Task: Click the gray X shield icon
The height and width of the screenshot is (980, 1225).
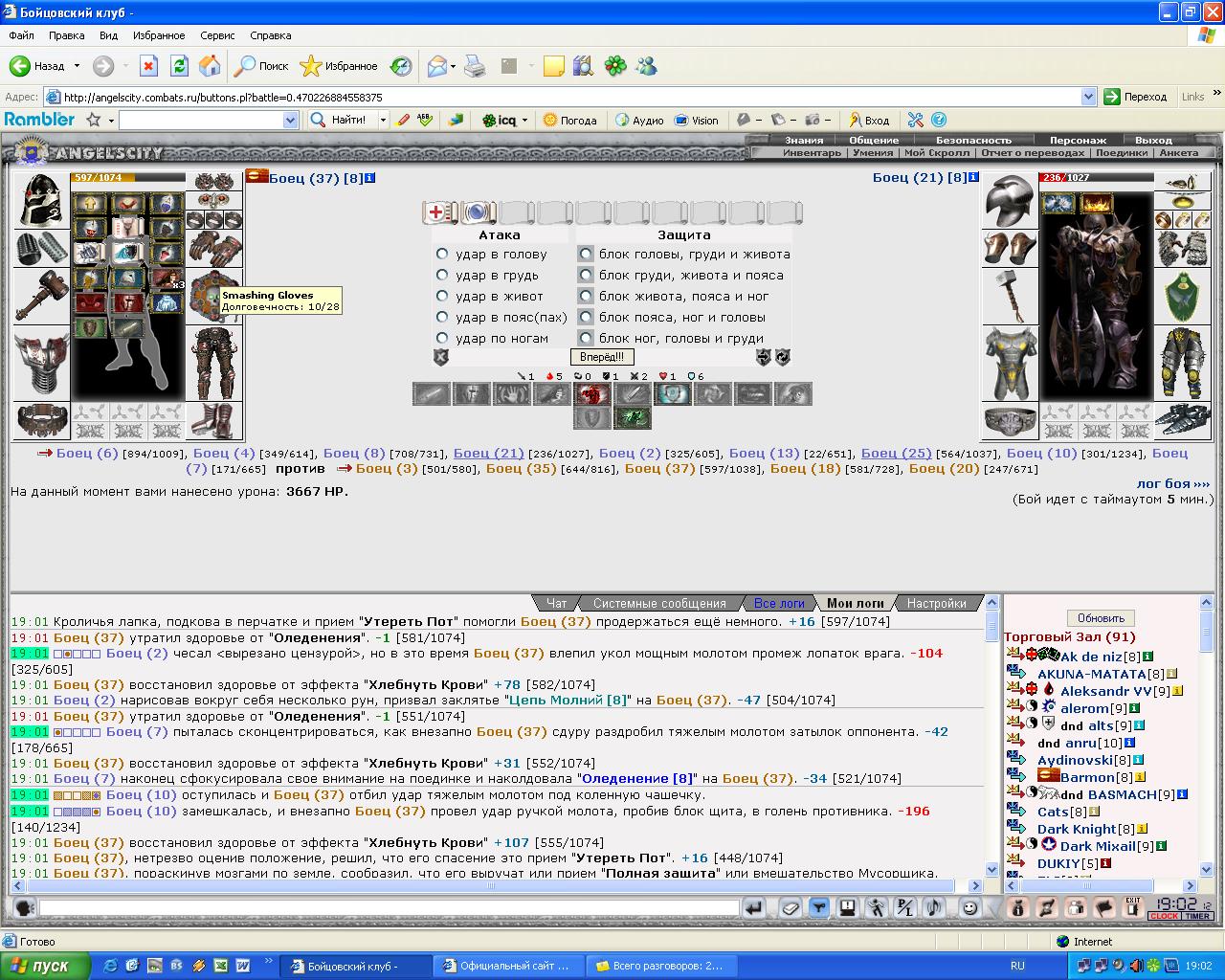Action: [x=441, y=357]
